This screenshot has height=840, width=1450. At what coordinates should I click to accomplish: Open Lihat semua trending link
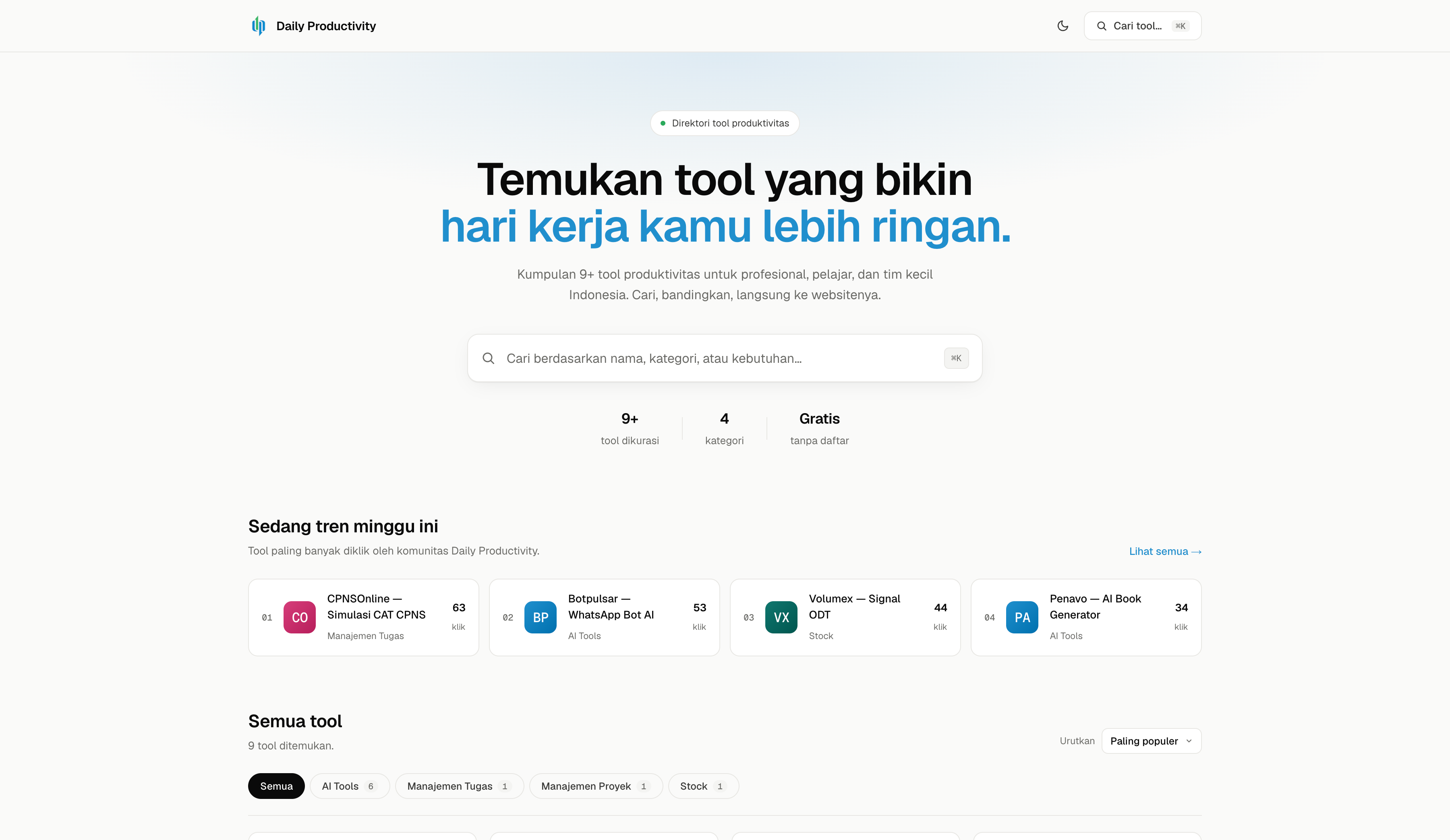pyautogui.click(x=1164, y=551)
